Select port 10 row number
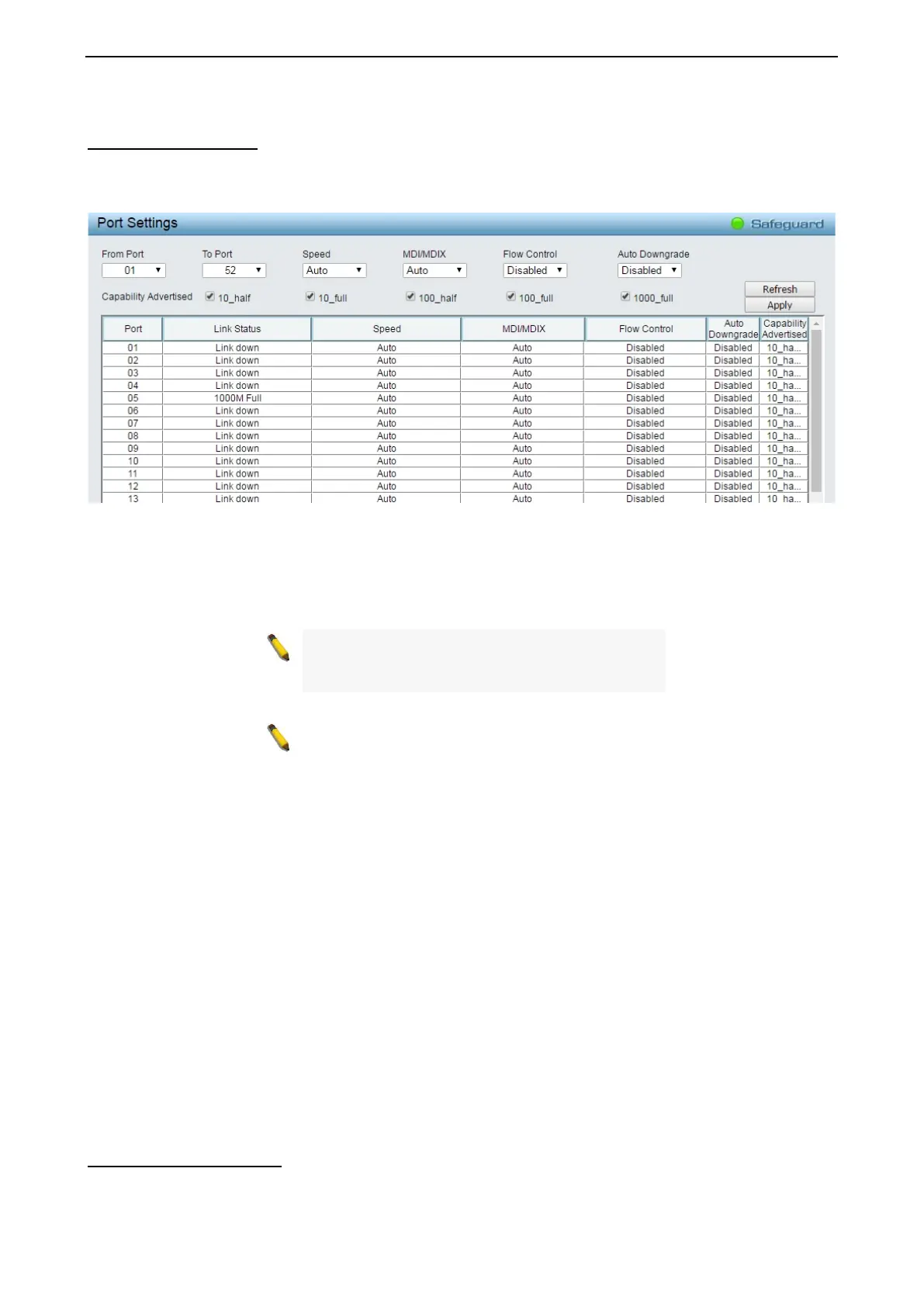Viewport: 924px width, 1307px height. (x=133, y=461)
